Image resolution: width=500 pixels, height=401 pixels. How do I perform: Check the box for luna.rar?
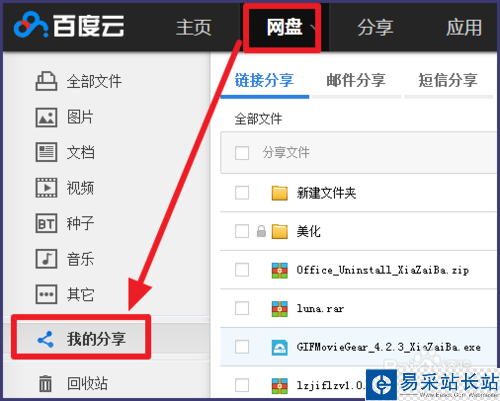point(242,308)
